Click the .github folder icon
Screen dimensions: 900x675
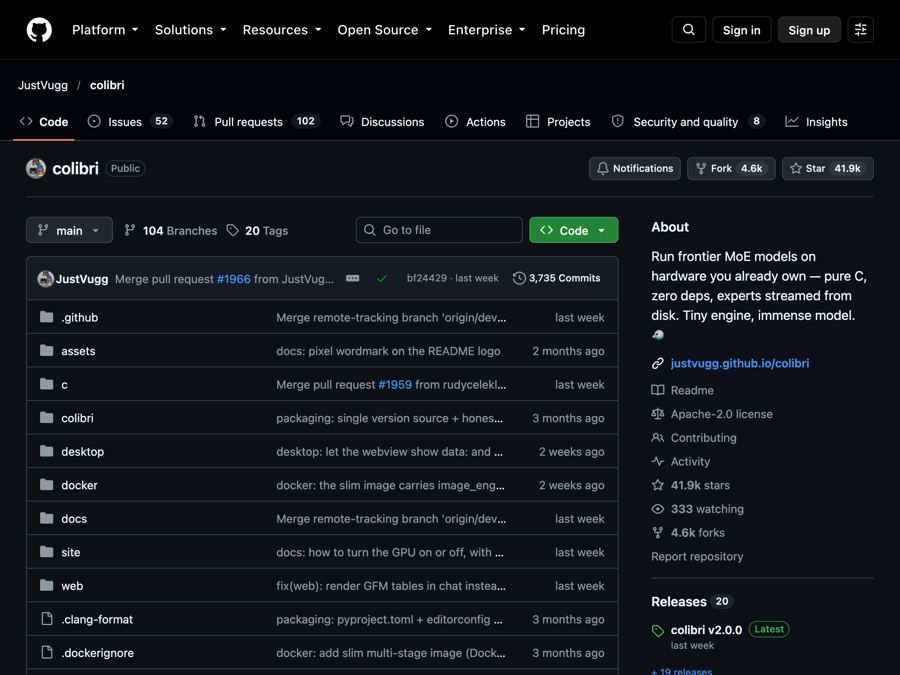point(46,317)
